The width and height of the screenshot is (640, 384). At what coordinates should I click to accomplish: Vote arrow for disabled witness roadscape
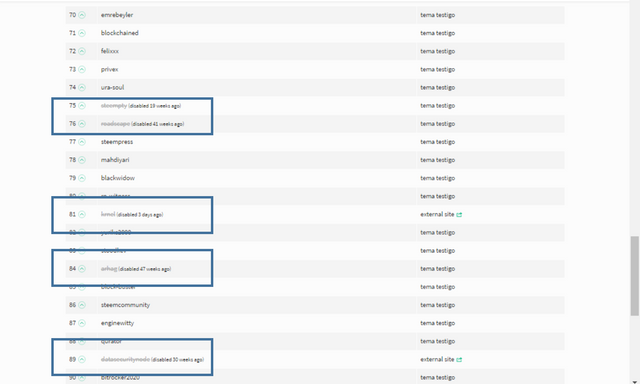point(82,124)
